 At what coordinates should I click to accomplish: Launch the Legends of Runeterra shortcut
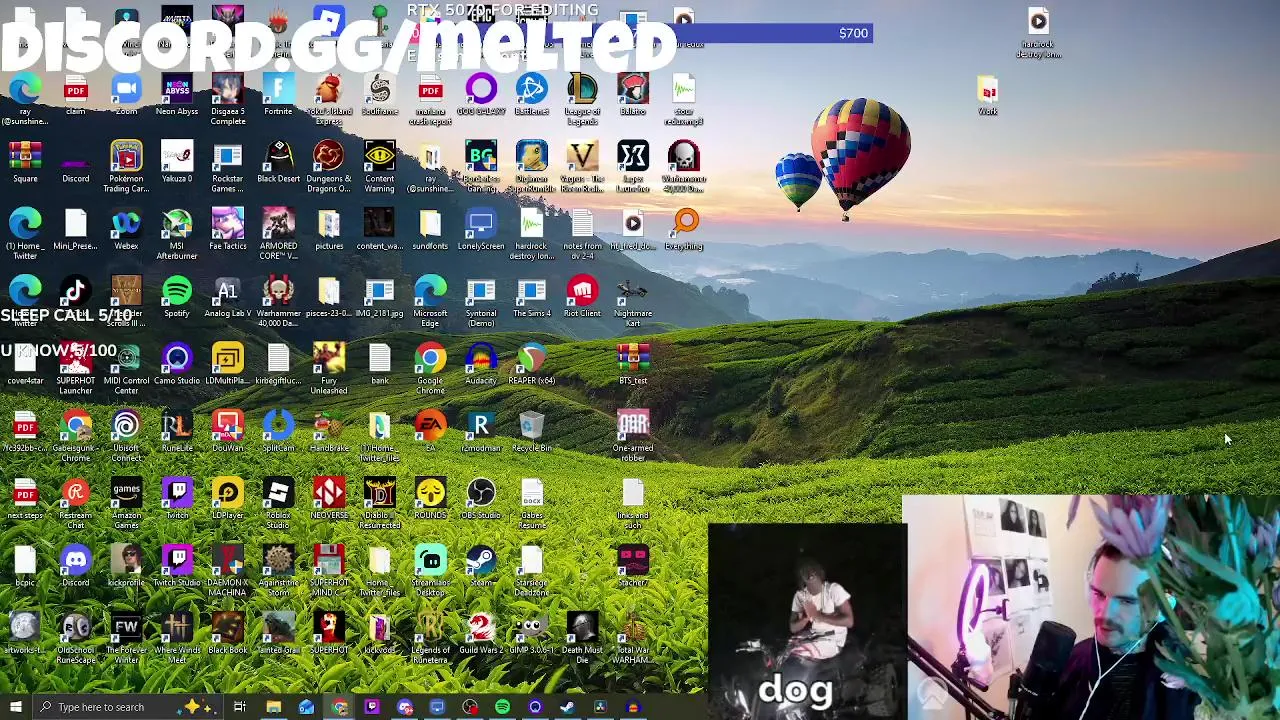click(x=430, y=627)
